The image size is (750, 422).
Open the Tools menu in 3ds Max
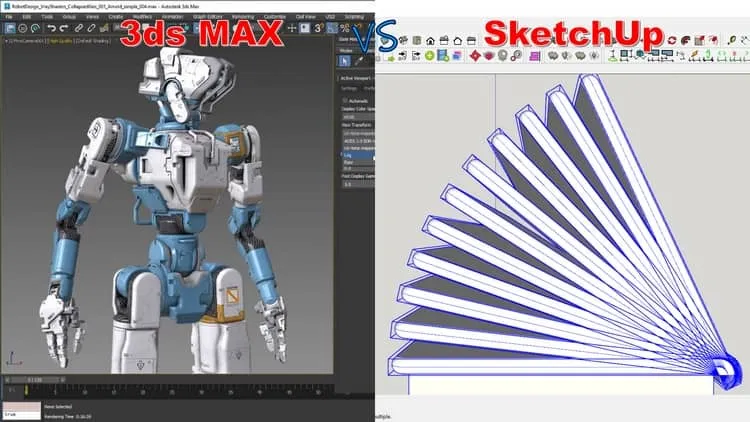(x=47, y=17)
